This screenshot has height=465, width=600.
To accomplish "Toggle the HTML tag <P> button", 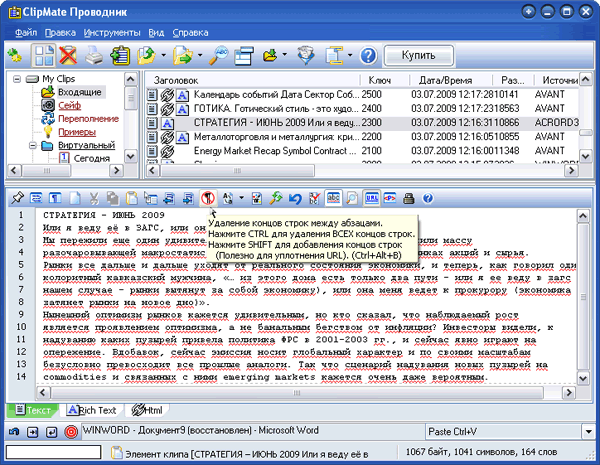I will point(390,198).
